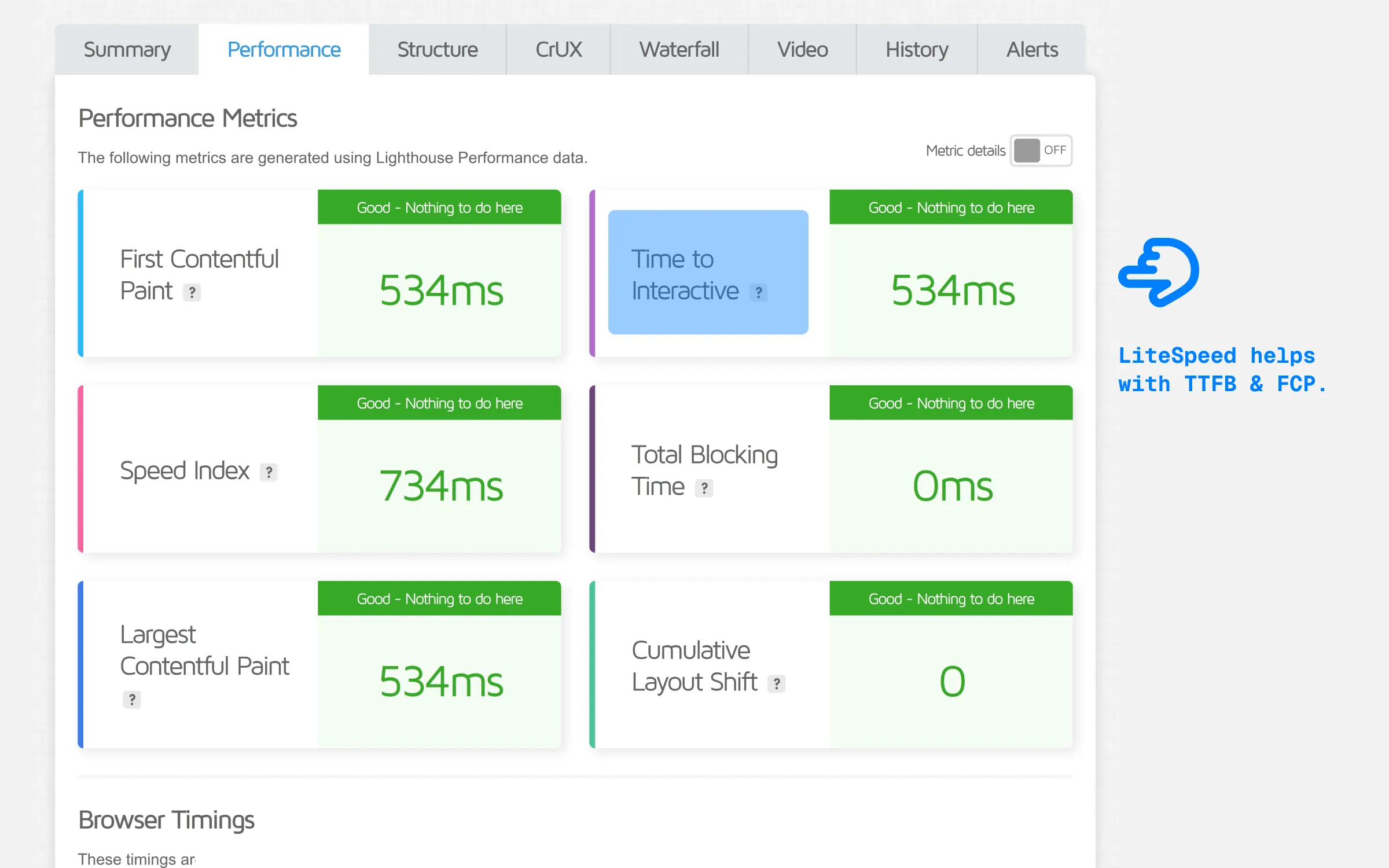This screenshot has width=1389, height=868.
Task: Click the Cumulative Layout Shift label
Action: pos(694,666)
